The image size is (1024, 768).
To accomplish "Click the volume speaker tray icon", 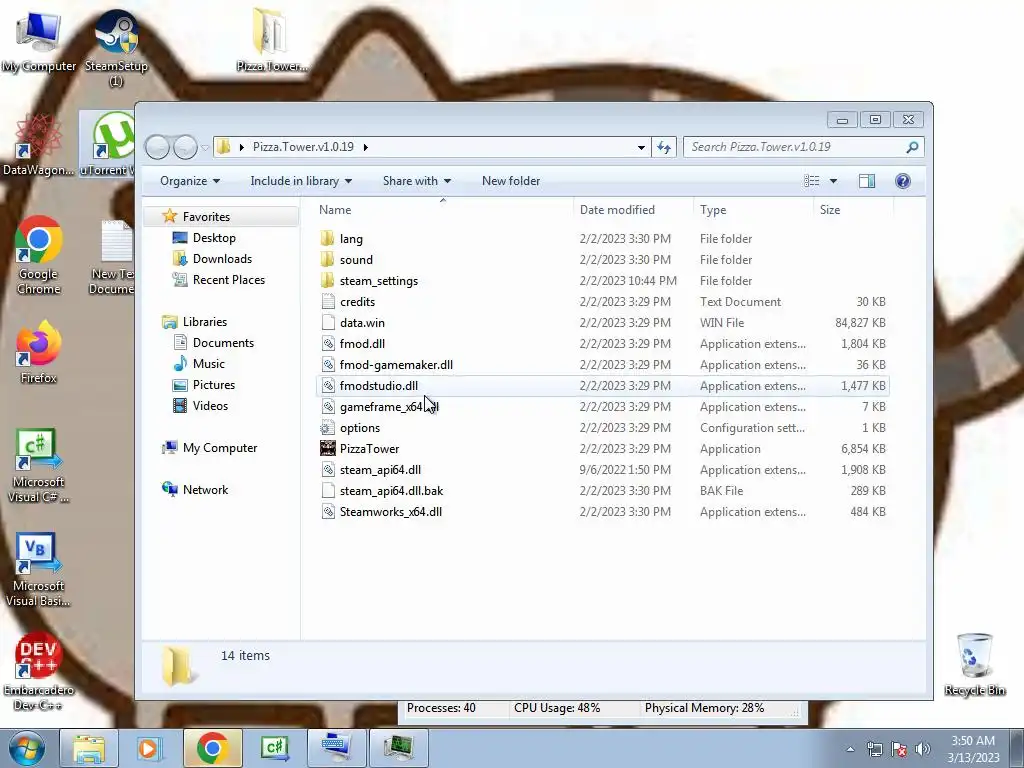I will 922,749.
